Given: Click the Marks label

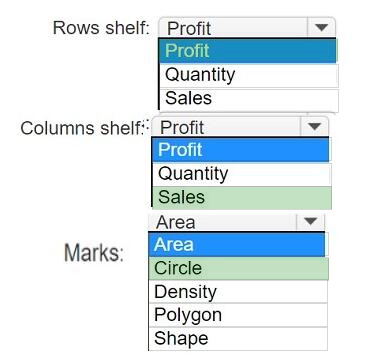Looking at the screenshot, I should coord(94,253).
